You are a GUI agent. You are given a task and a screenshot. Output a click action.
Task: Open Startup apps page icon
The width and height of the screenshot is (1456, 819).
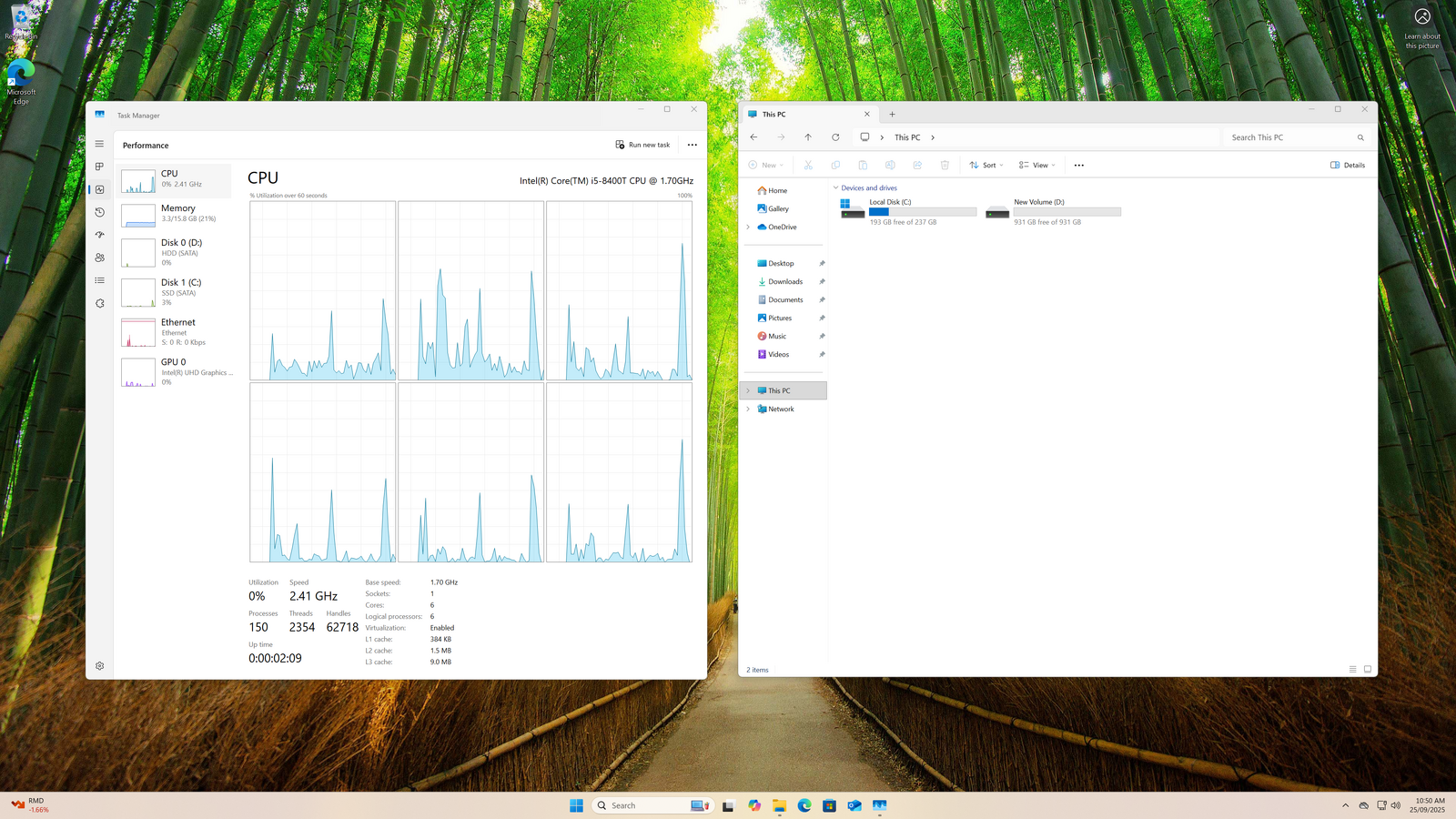[99, 235]
